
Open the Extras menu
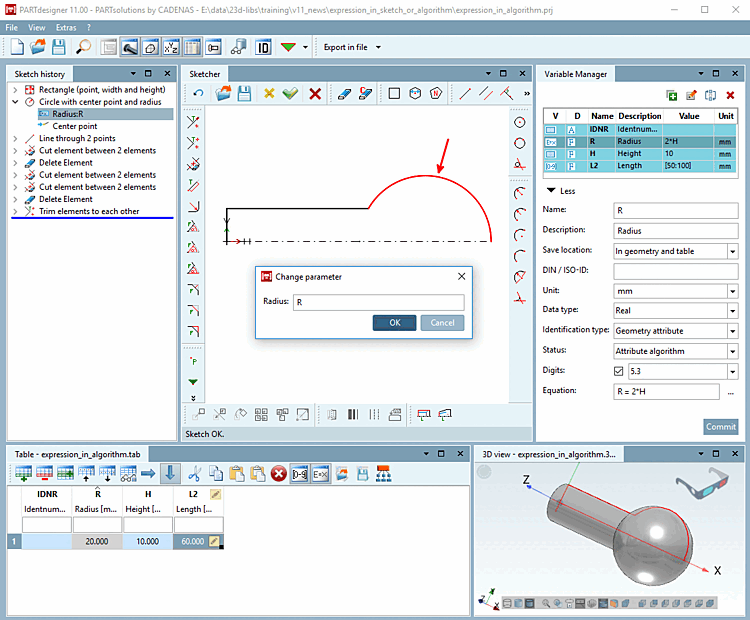tap(66, 27)
